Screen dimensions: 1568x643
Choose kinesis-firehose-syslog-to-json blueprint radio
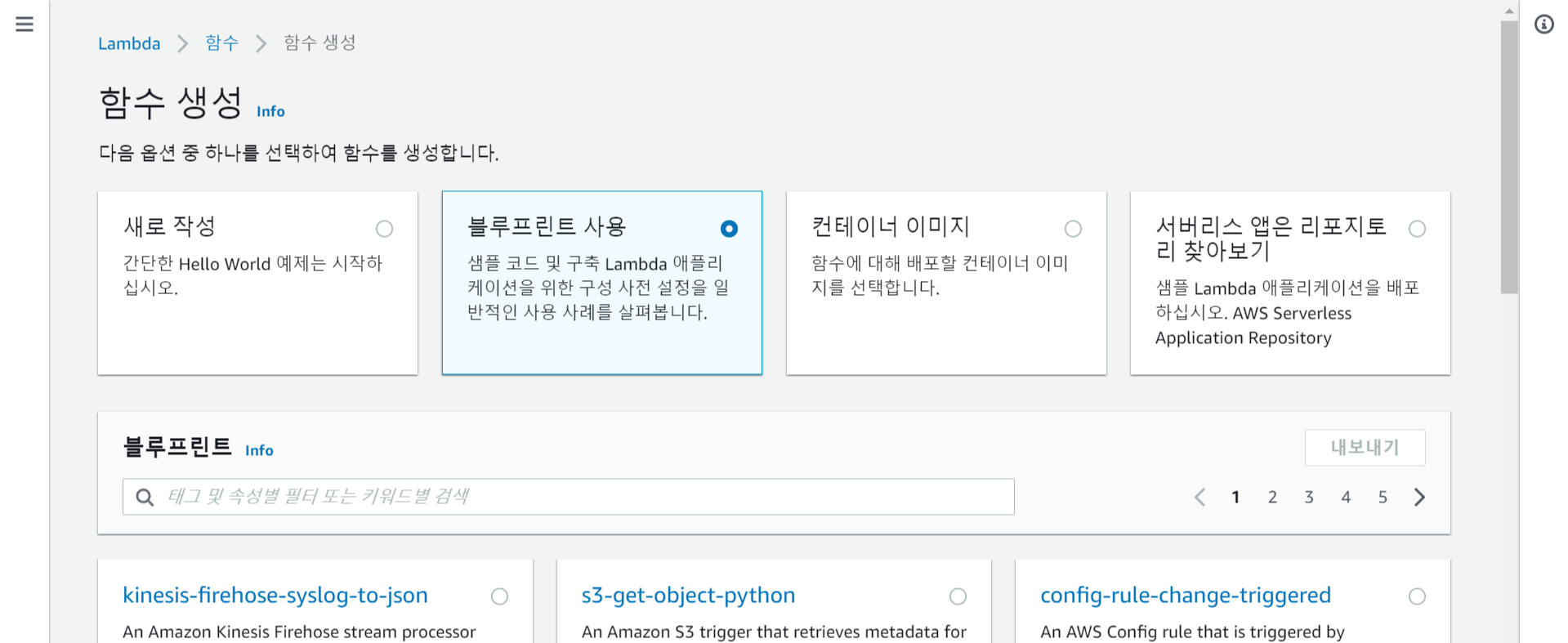pos(499,596)
